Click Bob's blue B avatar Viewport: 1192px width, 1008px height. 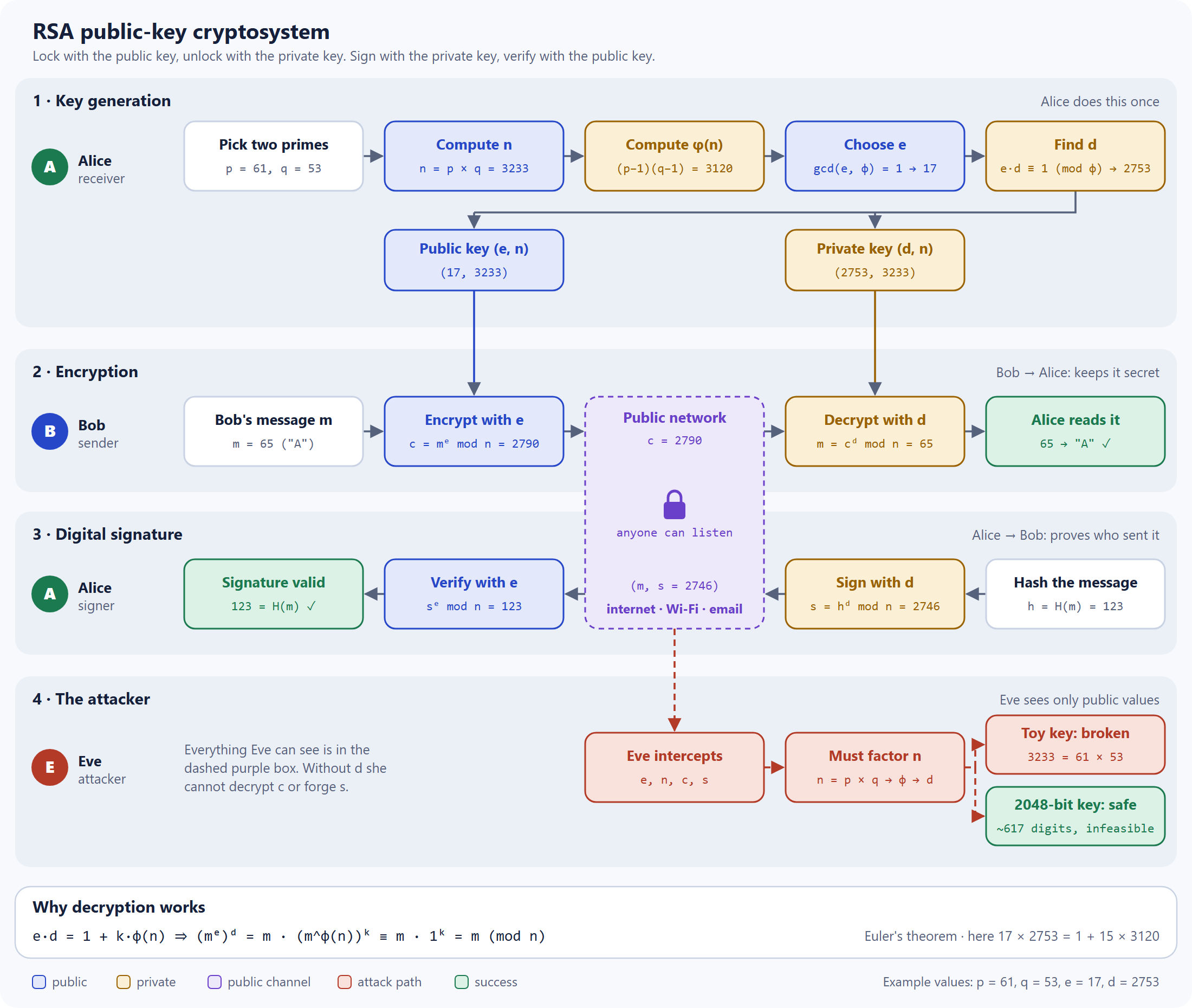point(50,431)
